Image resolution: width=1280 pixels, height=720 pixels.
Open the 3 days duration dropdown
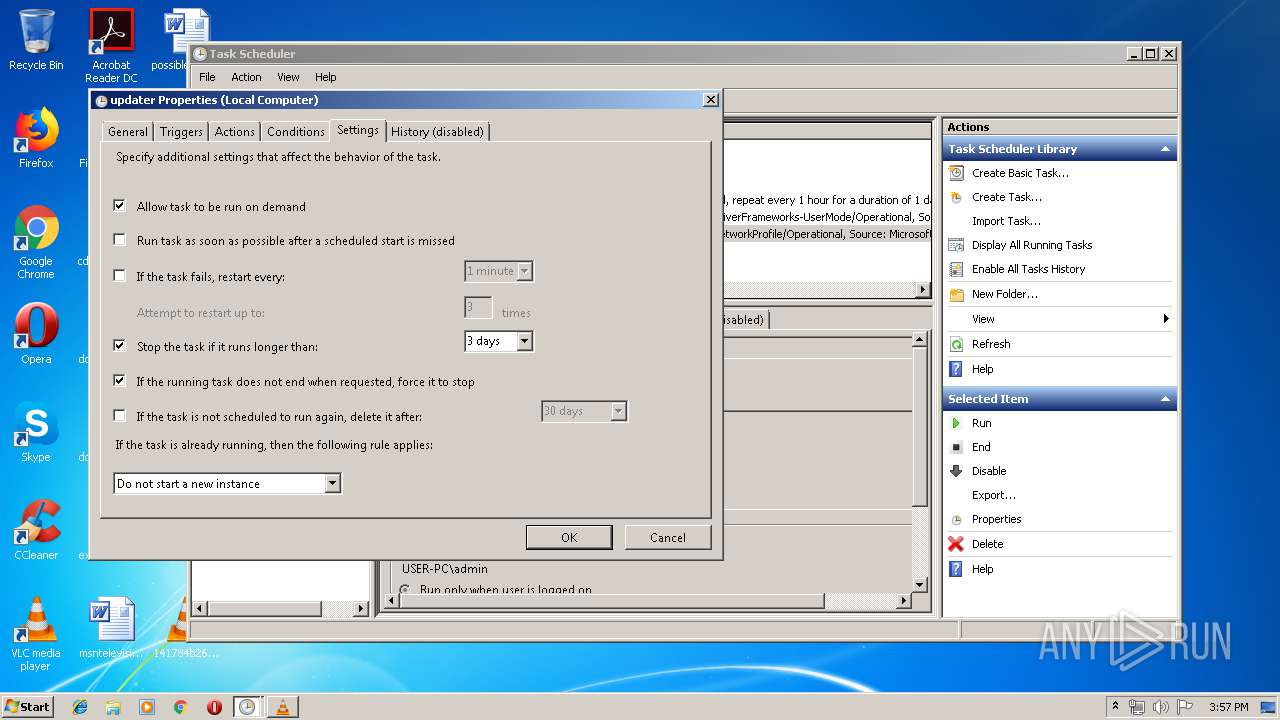coord(525,341)
